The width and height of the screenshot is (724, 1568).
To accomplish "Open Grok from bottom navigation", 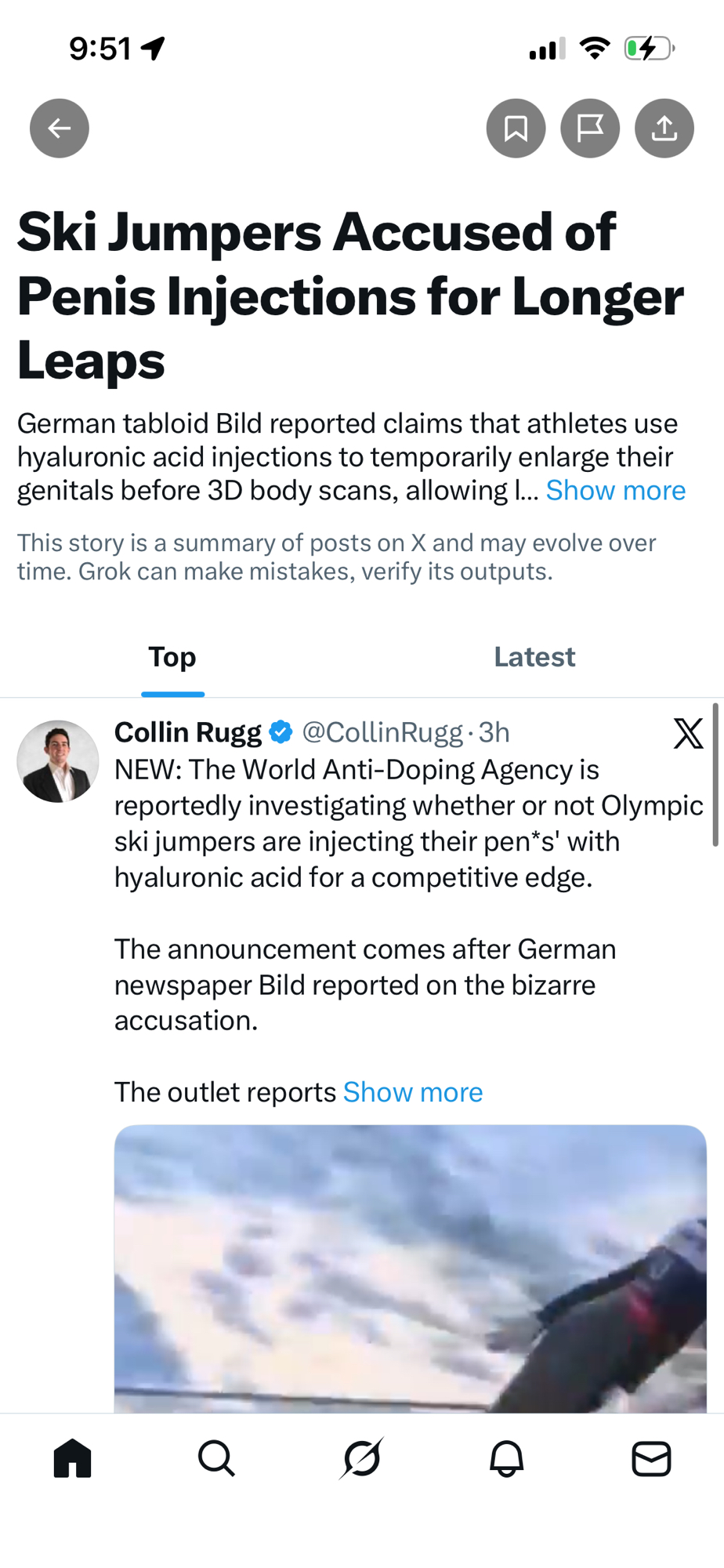I will tap(362, 1458).
